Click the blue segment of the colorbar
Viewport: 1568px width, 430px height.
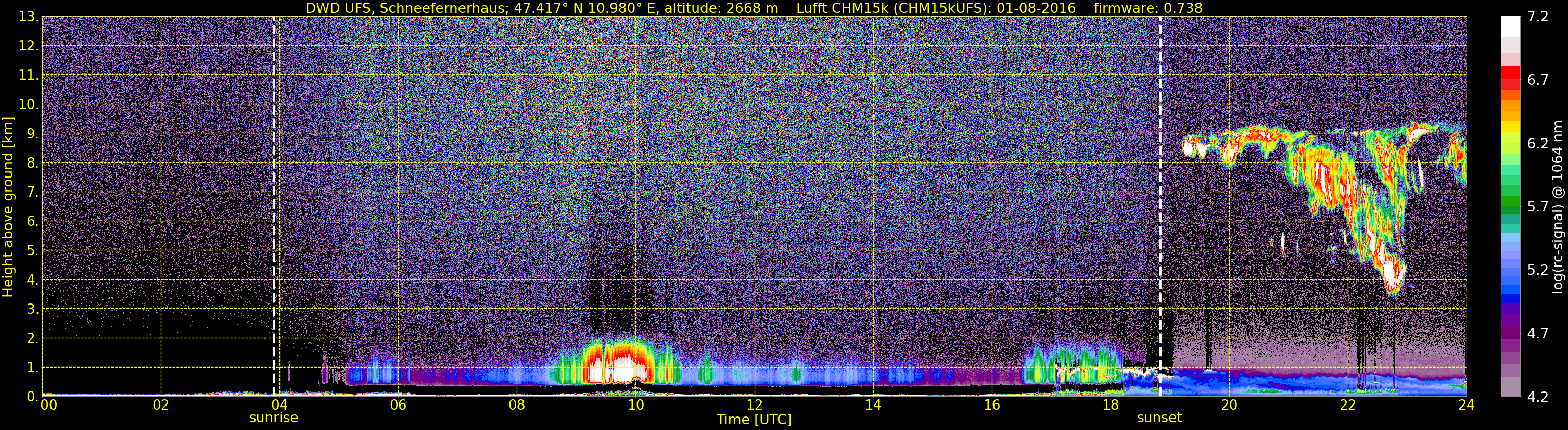(x=1510, y=298)
